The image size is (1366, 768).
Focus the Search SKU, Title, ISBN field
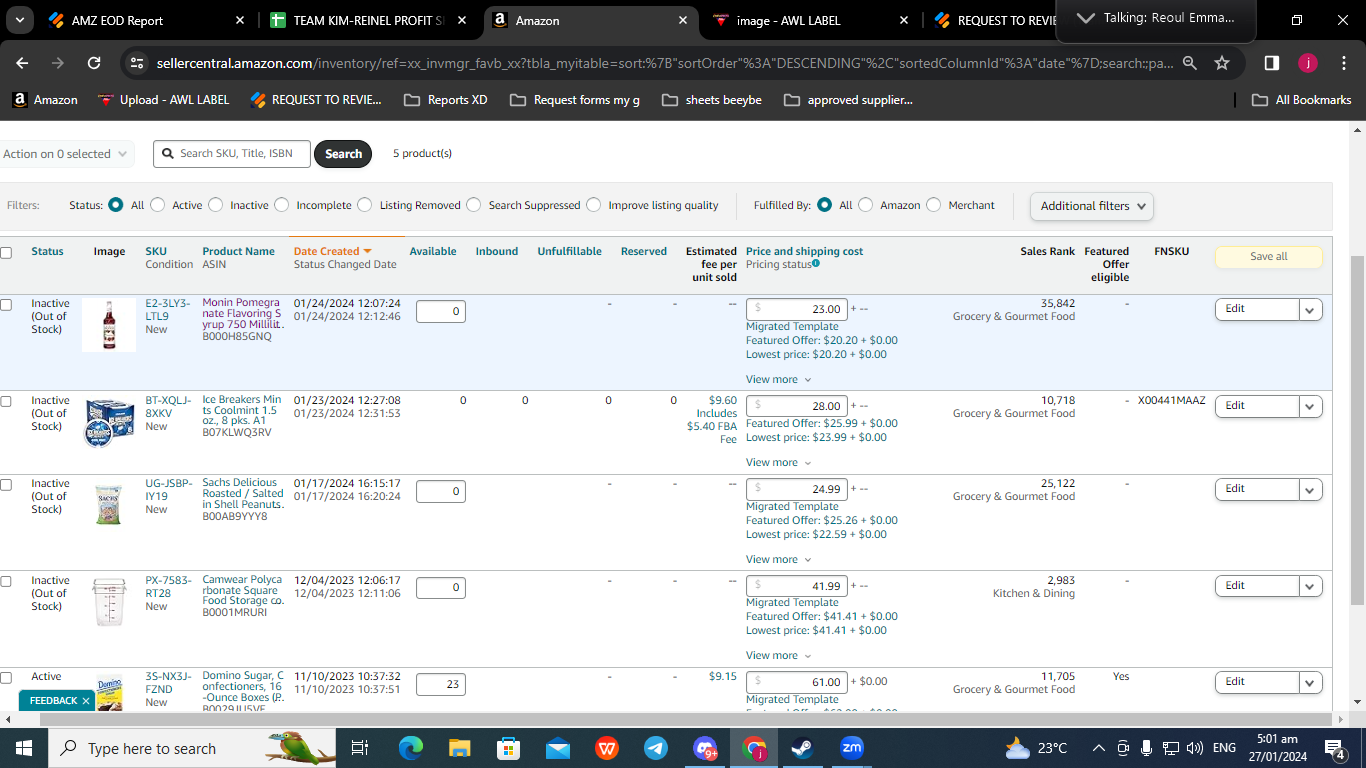coord(232,154)
